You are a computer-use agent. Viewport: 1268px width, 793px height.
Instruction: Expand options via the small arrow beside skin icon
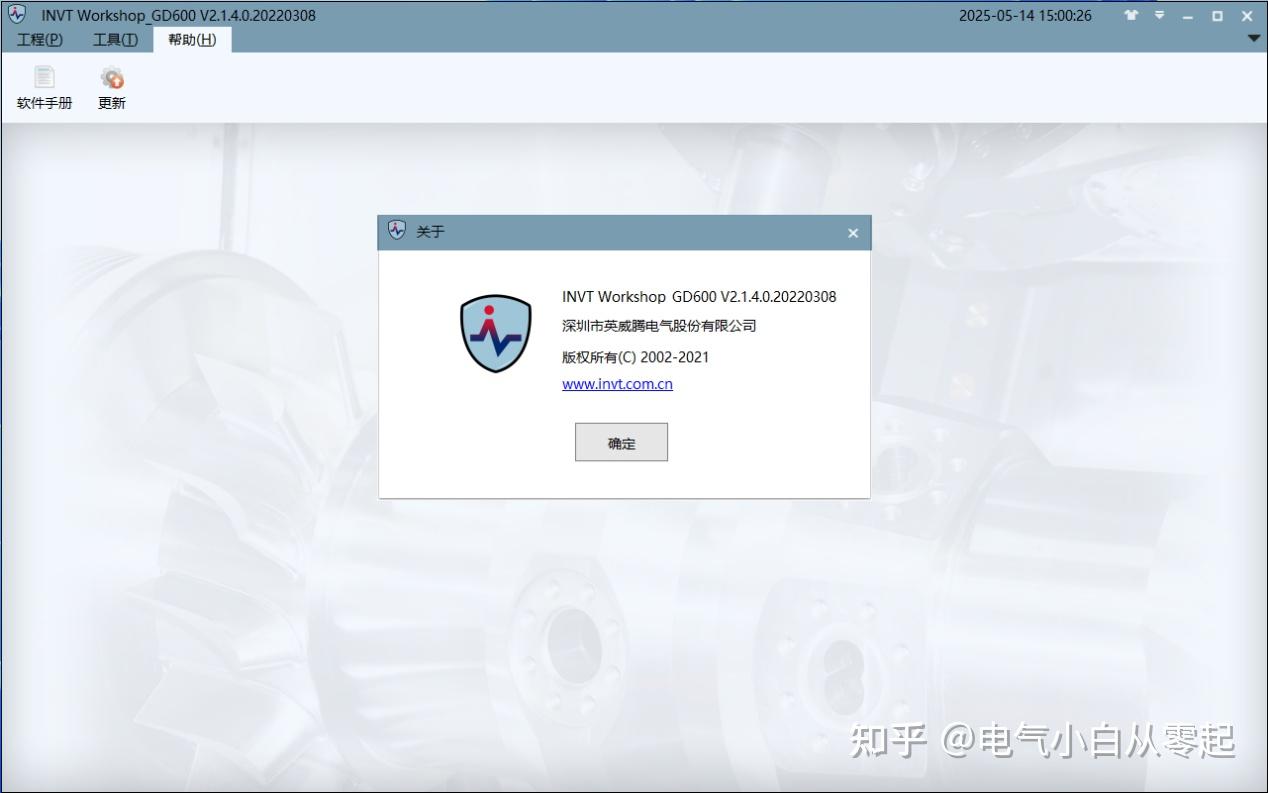coord(1159,15)
